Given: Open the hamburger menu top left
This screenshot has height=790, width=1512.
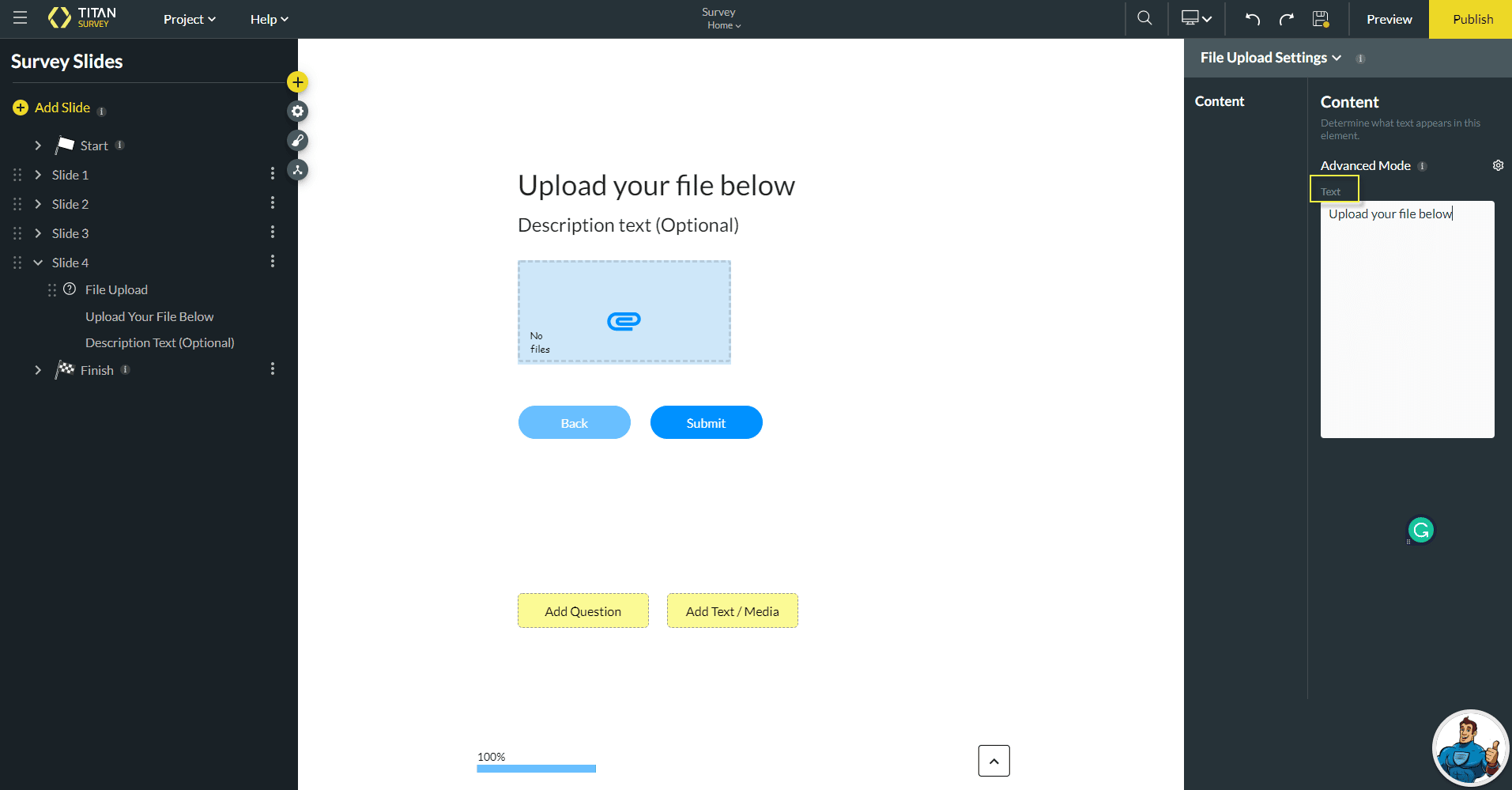Looking at the screenshot, I should coord(20,17).
